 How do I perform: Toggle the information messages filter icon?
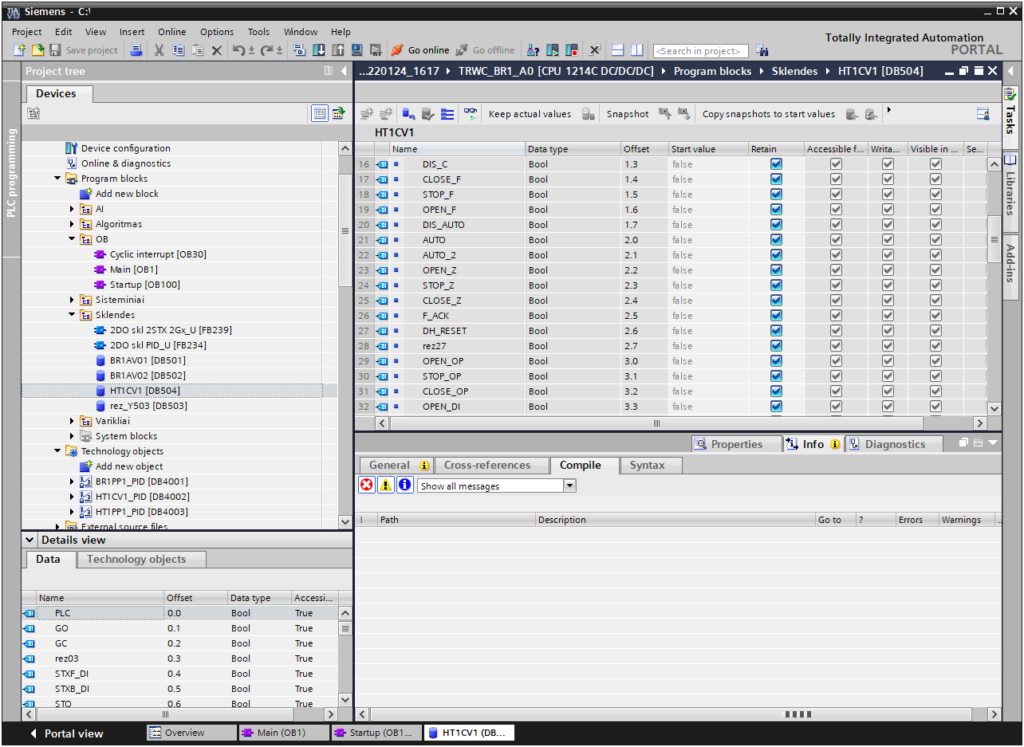405,485
